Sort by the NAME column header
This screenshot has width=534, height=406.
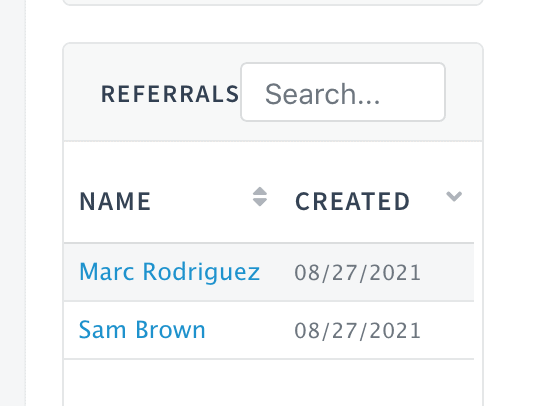tap(115, 201)
